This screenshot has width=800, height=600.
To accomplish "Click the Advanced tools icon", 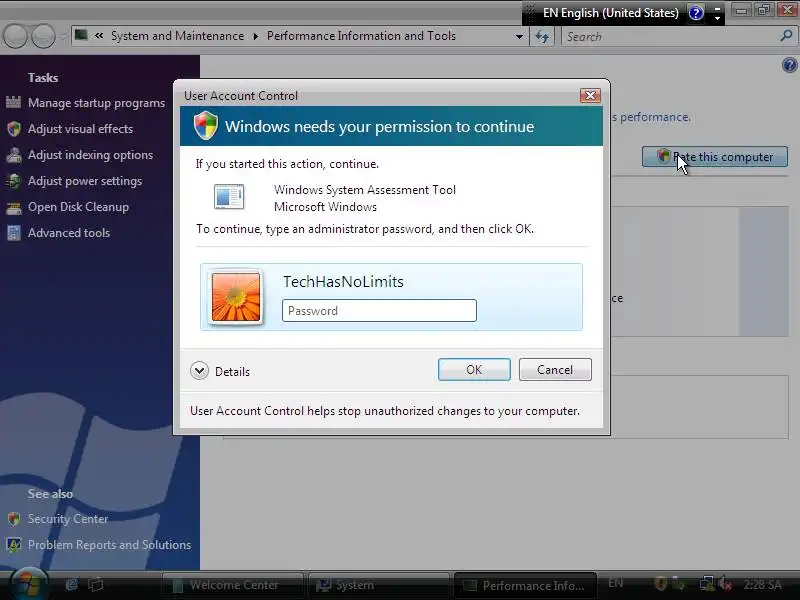I will pyautogui.click(x=14, y=233).
